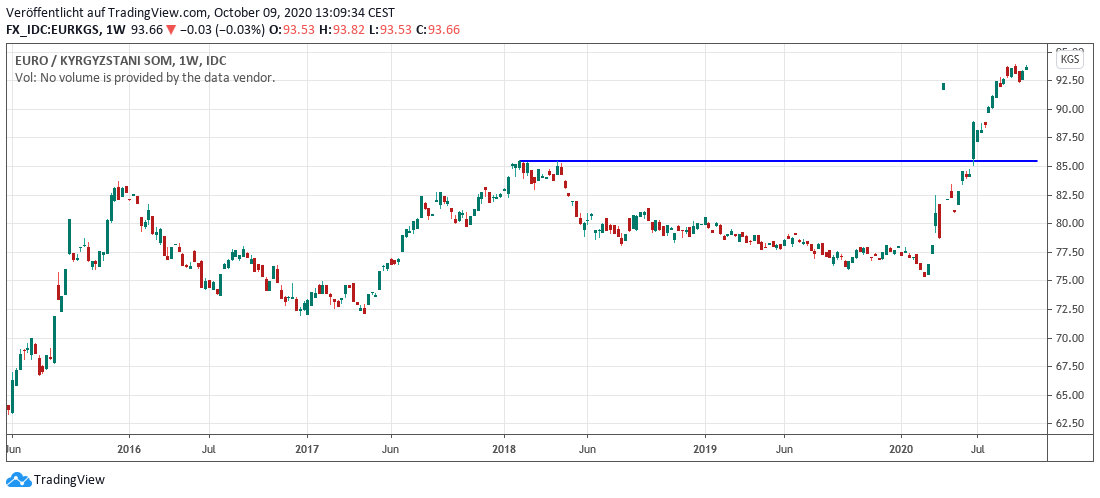Click the 87.50 price axis label

click(1069, 138)
